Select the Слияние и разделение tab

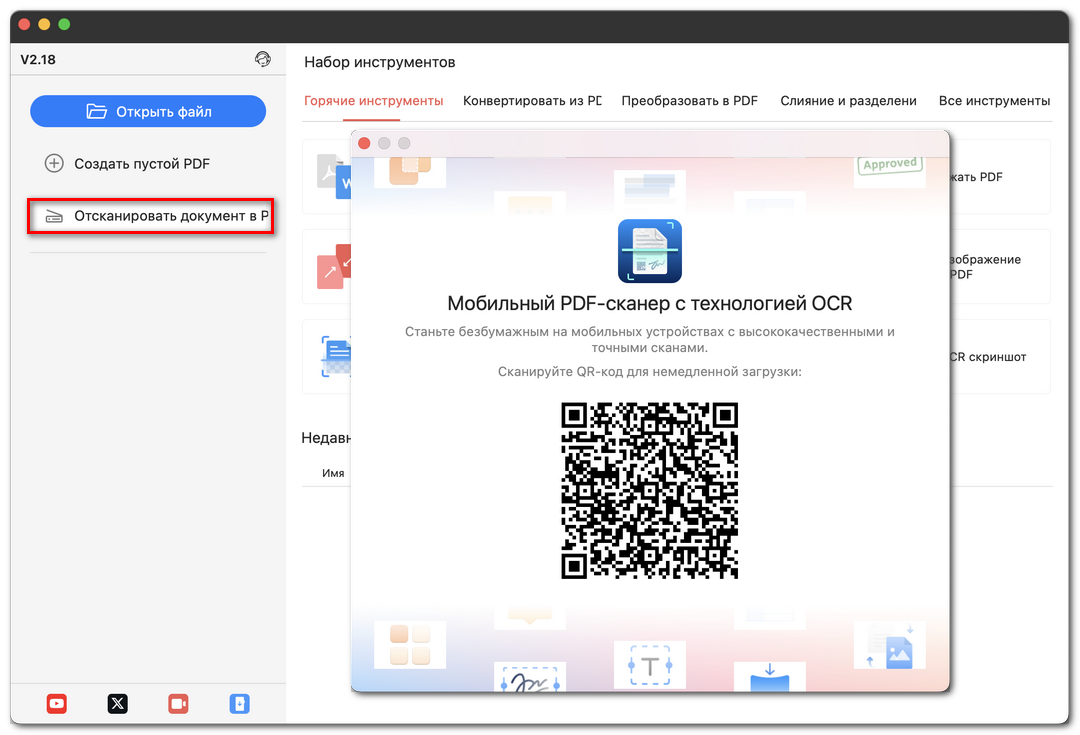pos(848,101)
